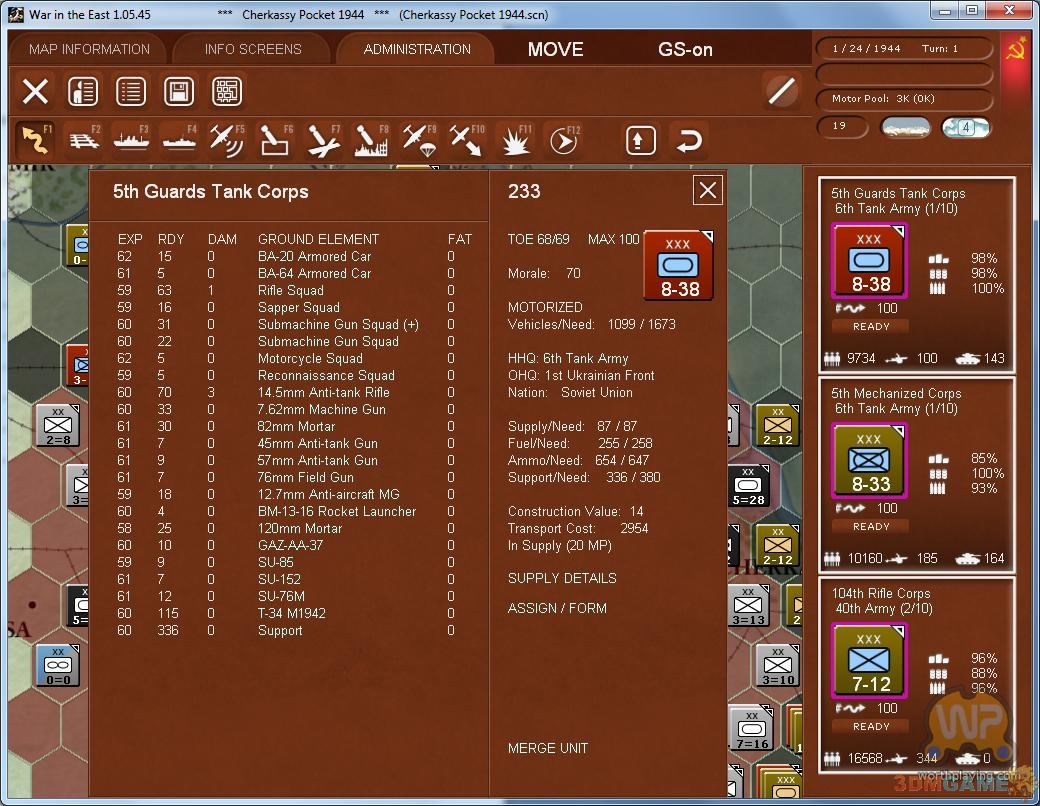Click the T-34 M1942 ground element row
The image size is (1040, 806).
(x=292, y=613)
